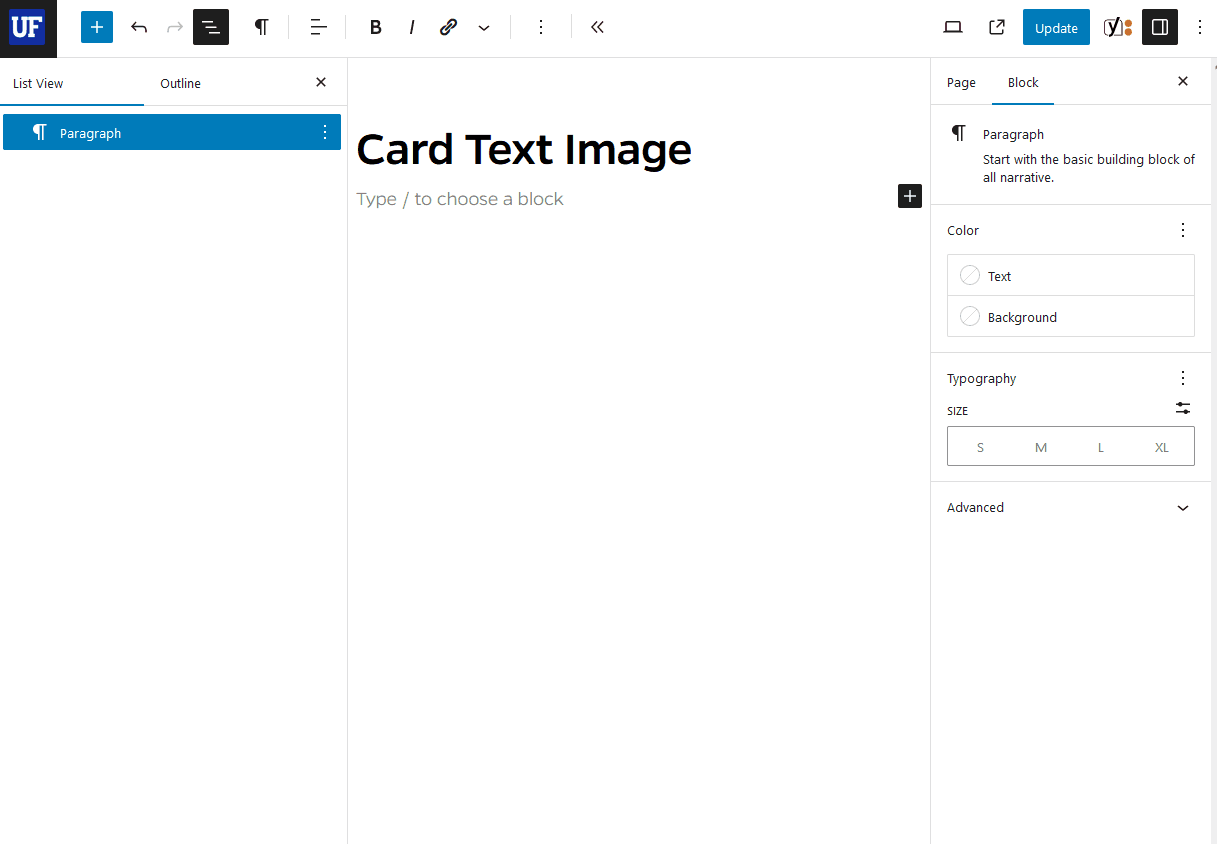Image resolution: width=1217 pixels, height=844 pixels.
Task: Collapse the List View panel using double-chevron icon
Action: click(x=597, y=27)
